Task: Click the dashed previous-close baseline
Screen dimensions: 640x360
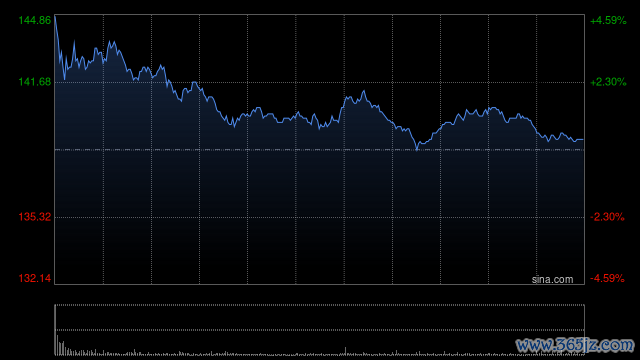Action: point(320,150)
